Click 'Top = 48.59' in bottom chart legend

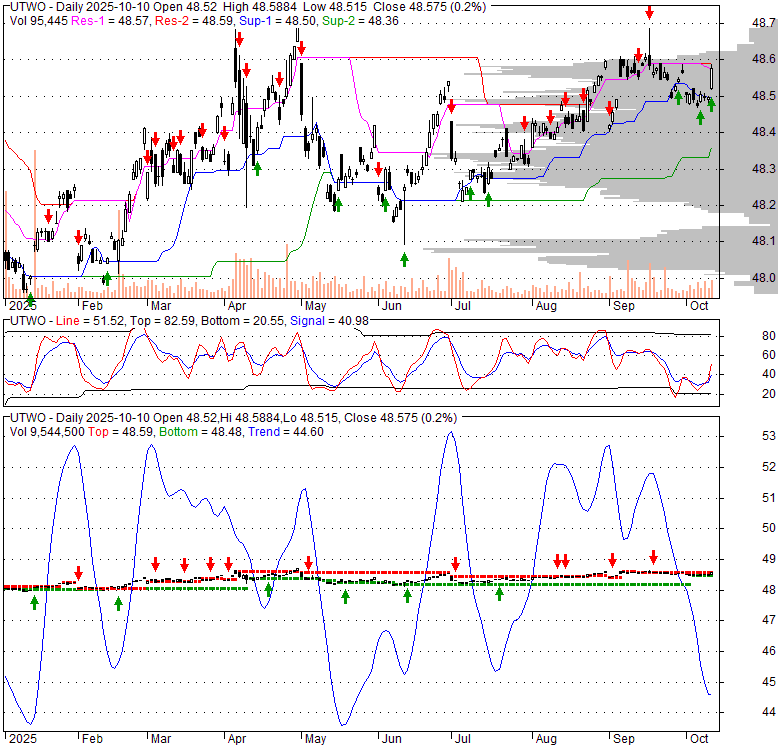click(x=121, y=432)
